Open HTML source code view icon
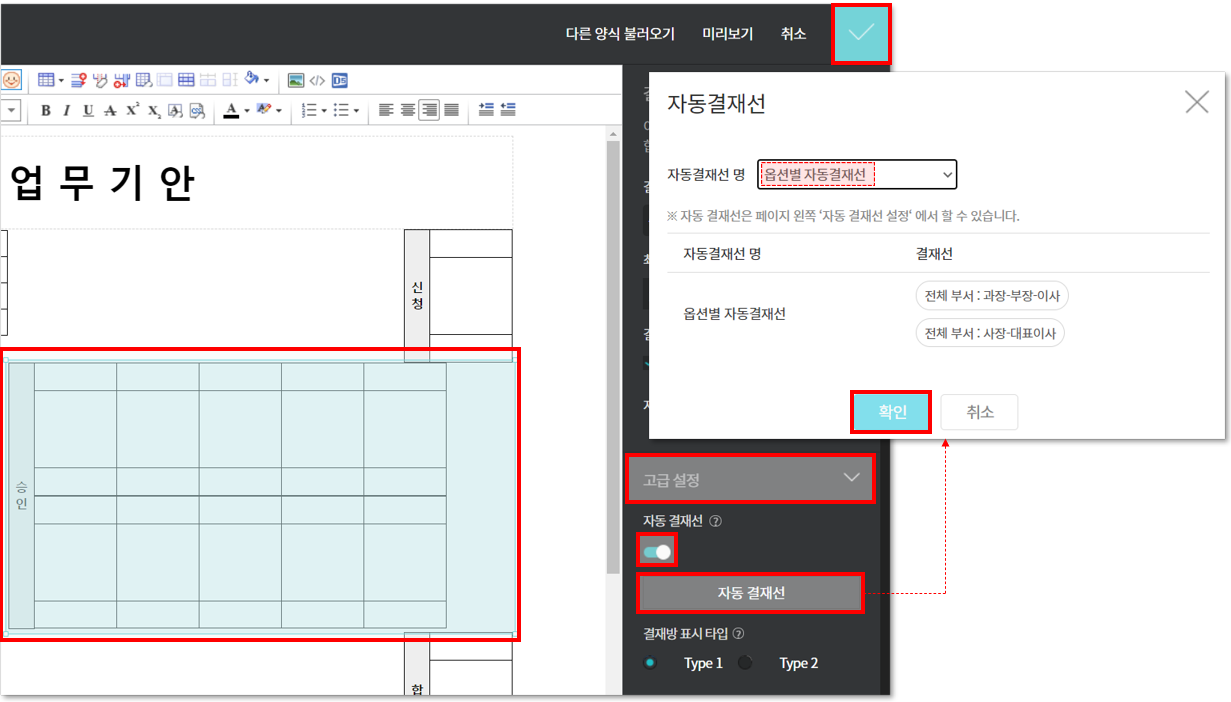 317,80
